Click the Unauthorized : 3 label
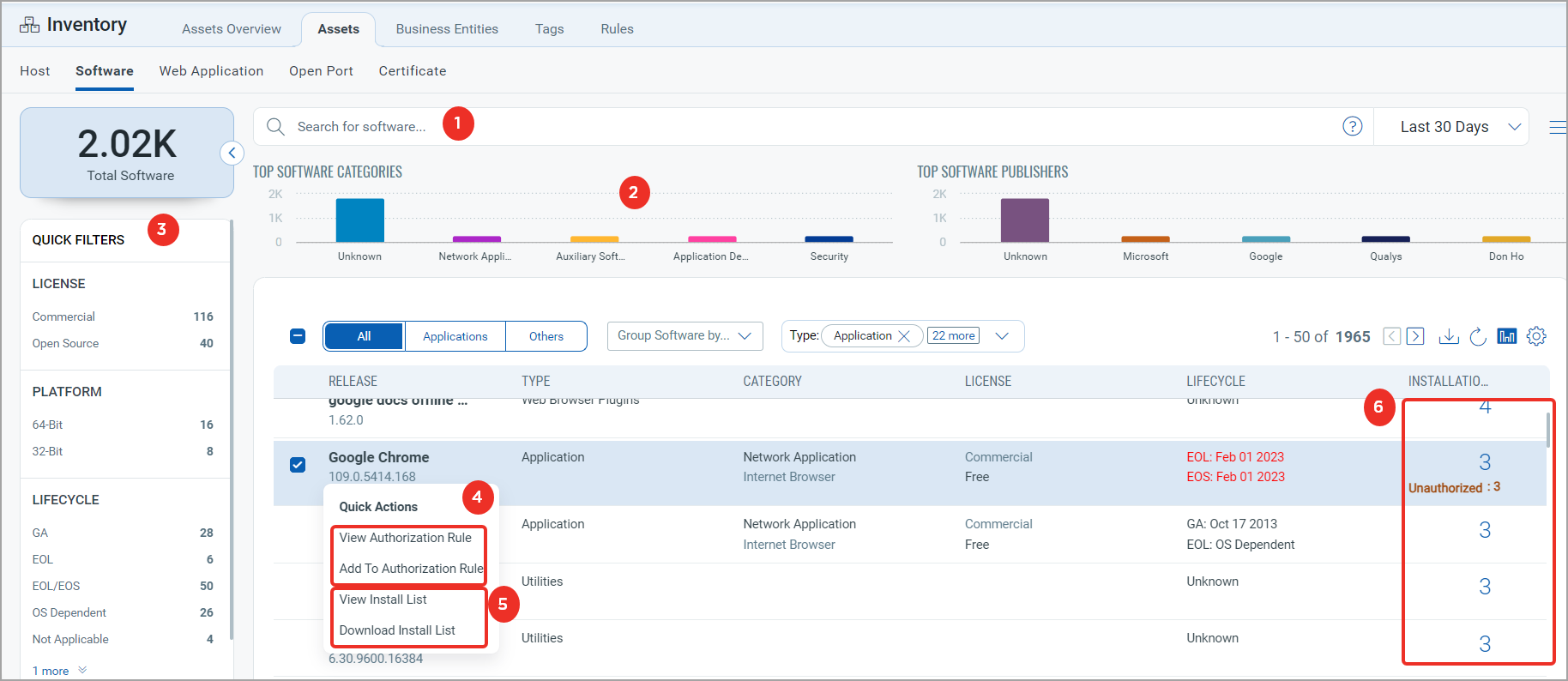Viewport: 1568px width, 681px height. pyautogui.click(x=1454, y=487)
